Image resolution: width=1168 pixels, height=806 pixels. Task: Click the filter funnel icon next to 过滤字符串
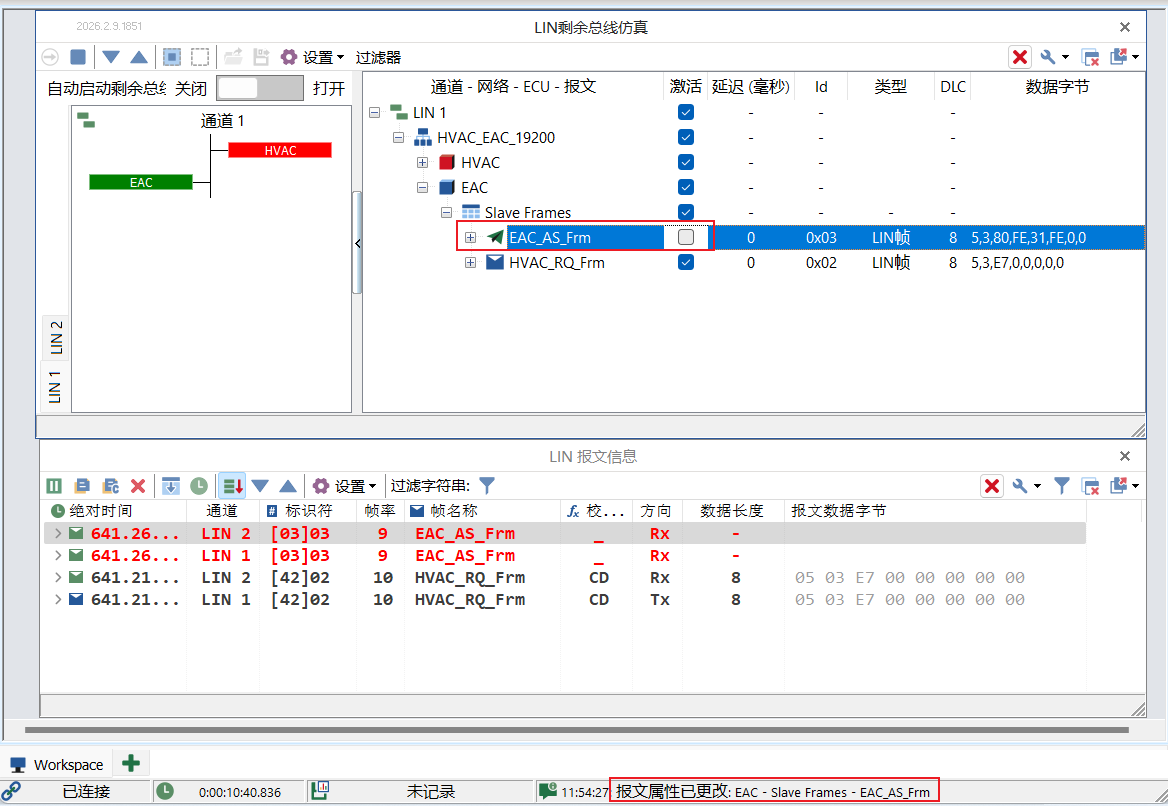click(x=487, y=486)
